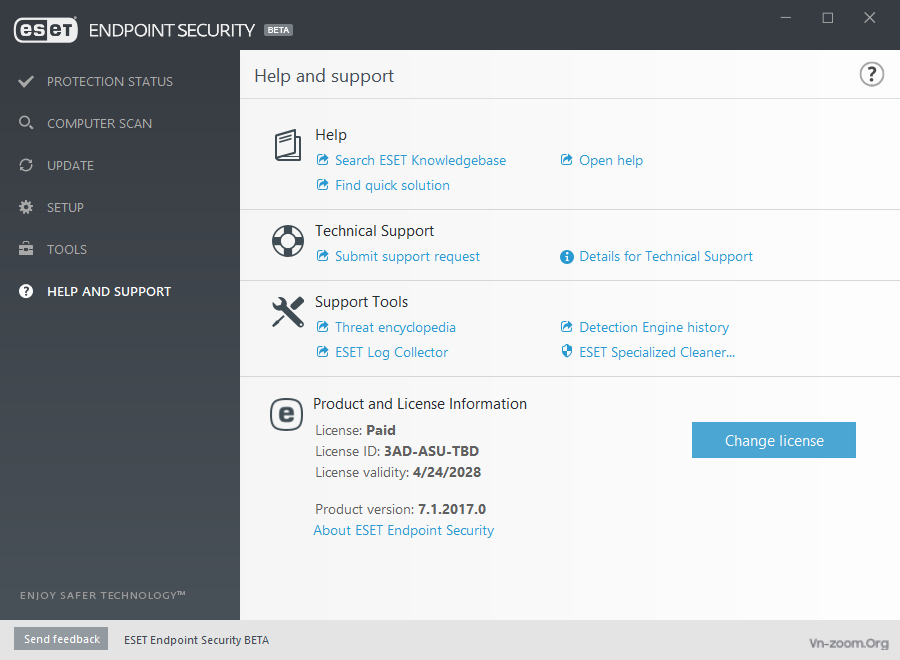Open the Threat encyclopedia link

395,327
